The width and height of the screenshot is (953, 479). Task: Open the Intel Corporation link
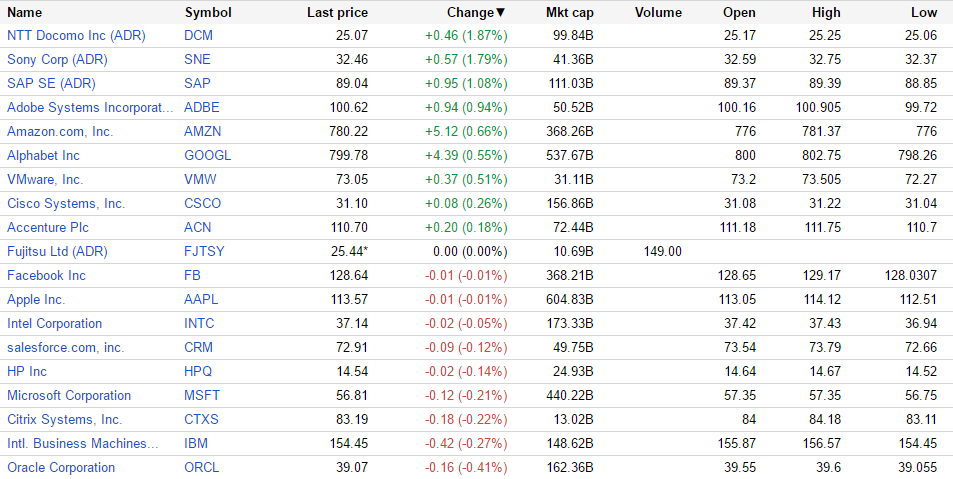tap(54, 323)
